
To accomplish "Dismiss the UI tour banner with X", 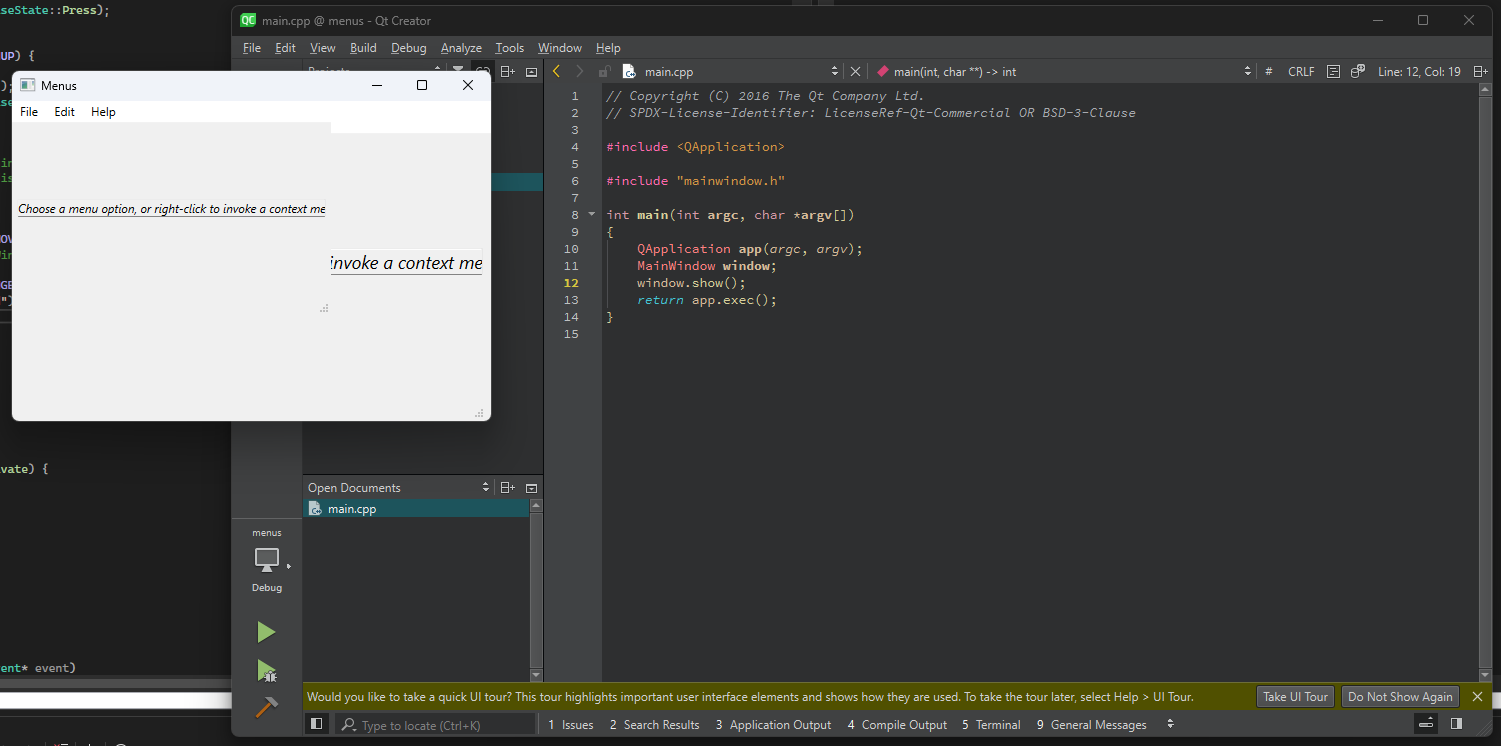I will (1477, 696).
